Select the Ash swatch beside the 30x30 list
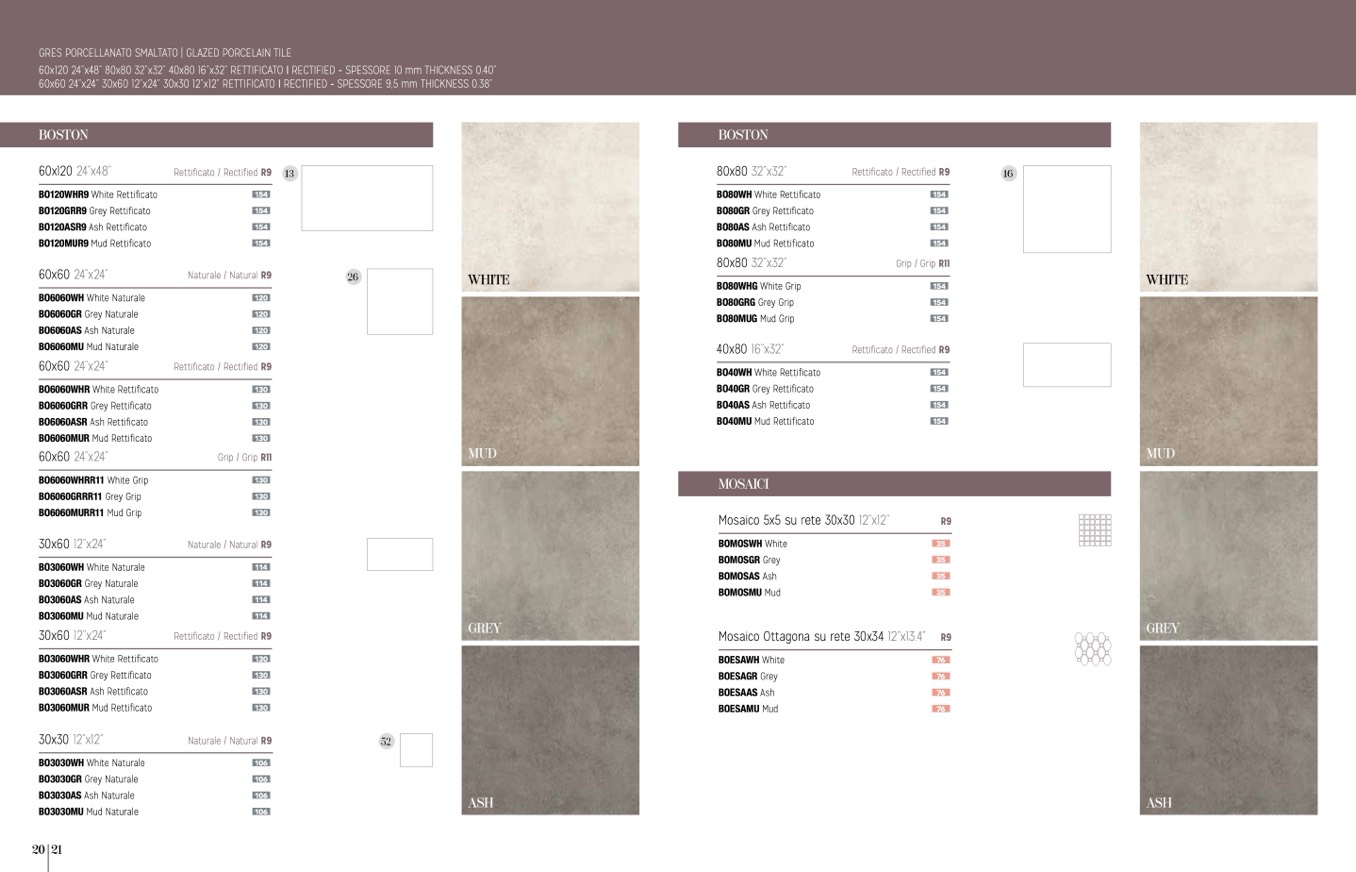Screen dimensions: 1356x872 pos(550,730)
